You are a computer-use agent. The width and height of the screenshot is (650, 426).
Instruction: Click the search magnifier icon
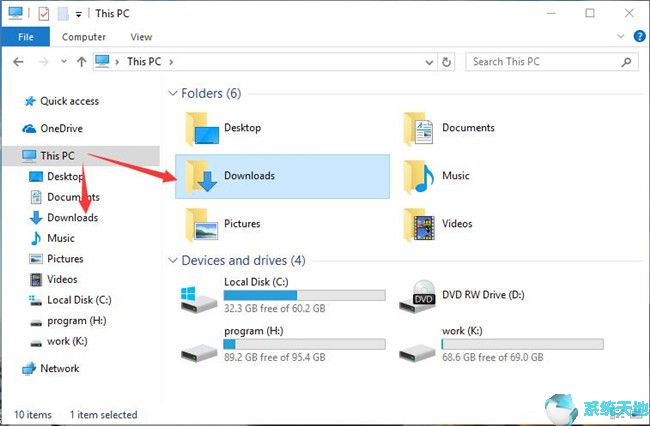[x=626, y=62]
